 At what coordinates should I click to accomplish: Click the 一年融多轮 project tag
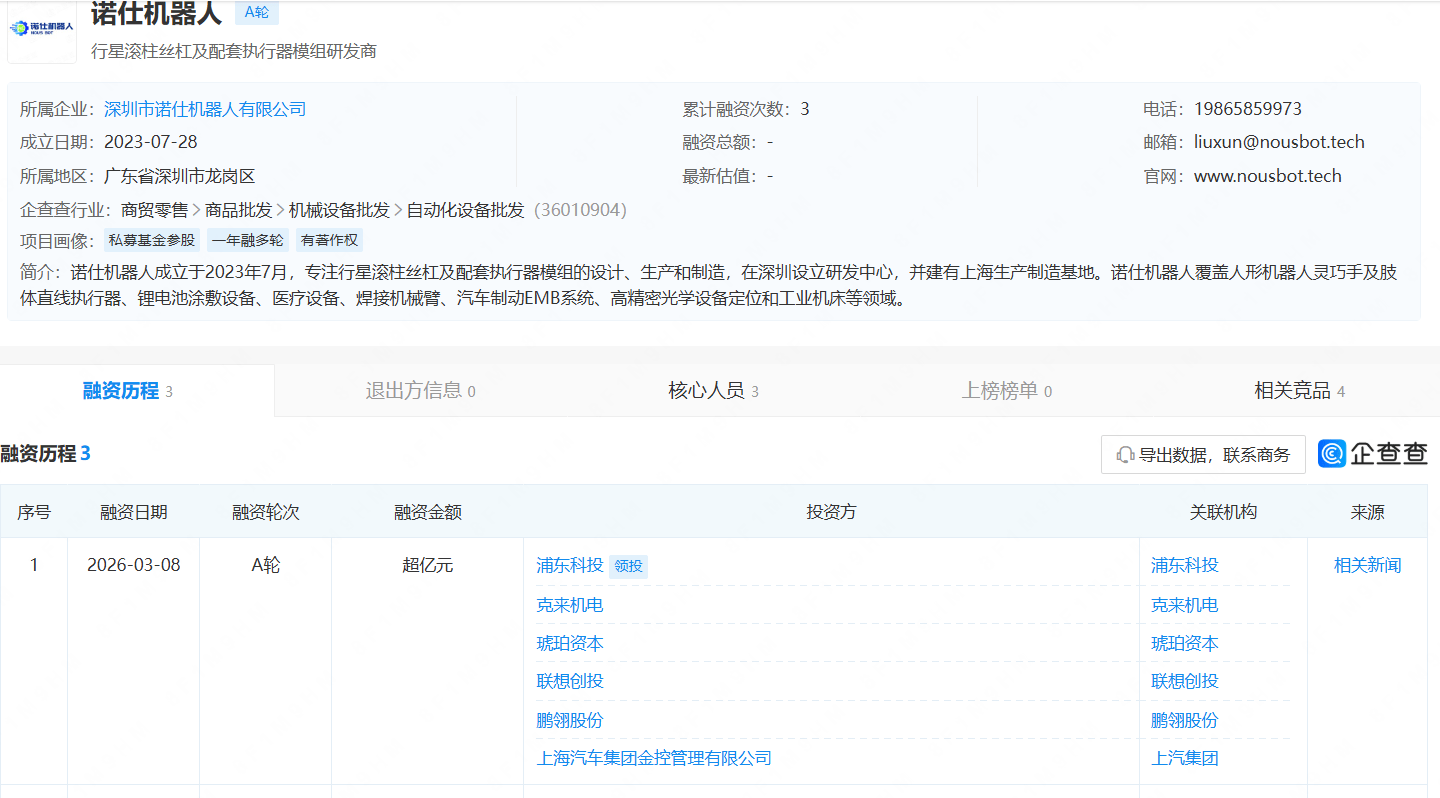pyautogui.click(x=247, y=240)
